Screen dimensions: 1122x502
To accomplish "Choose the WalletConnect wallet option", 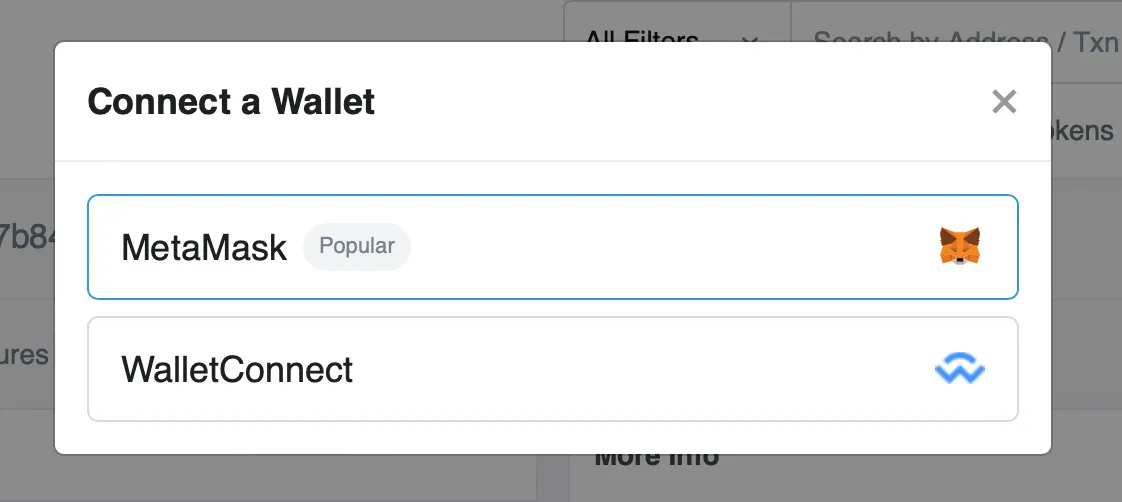I will tap(552, 370).
